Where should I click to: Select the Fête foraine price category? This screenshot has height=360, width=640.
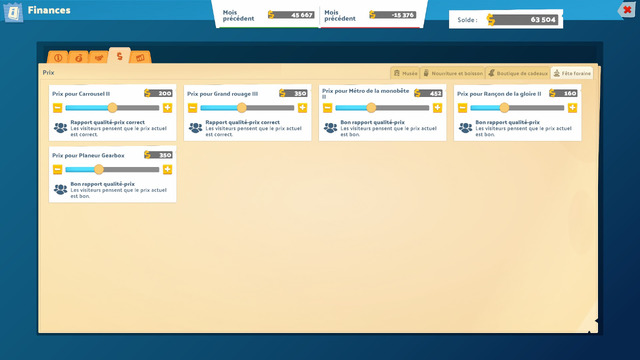[572, 73]
